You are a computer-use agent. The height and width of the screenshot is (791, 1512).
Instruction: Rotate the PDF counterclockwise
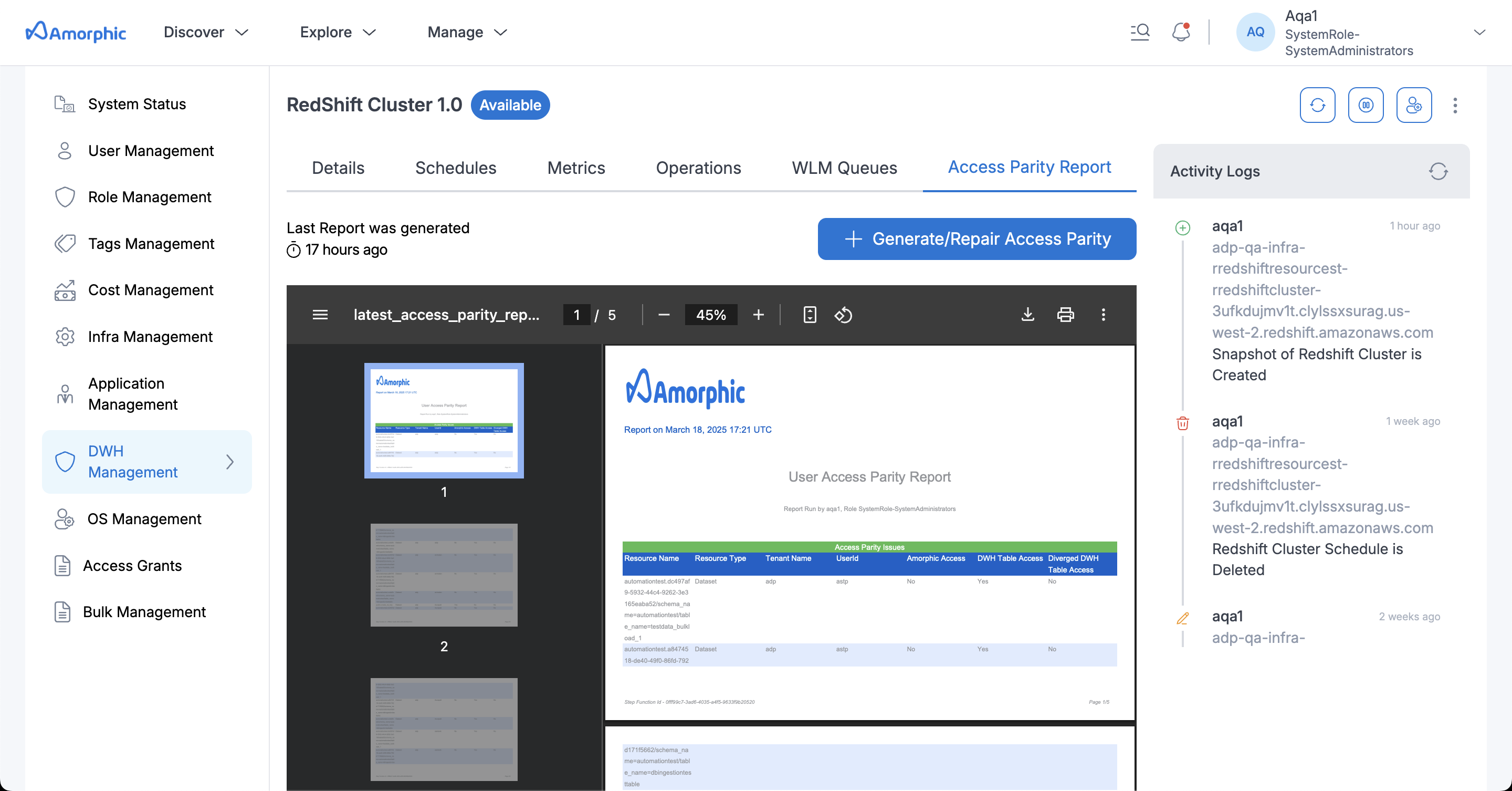coord(844,315)
